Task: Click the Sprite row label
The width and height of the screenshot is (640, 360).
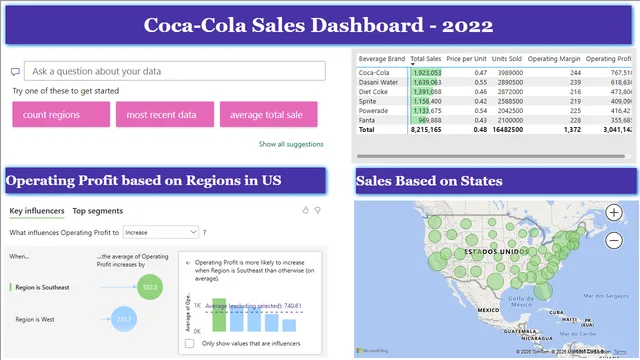Action: 367,101
